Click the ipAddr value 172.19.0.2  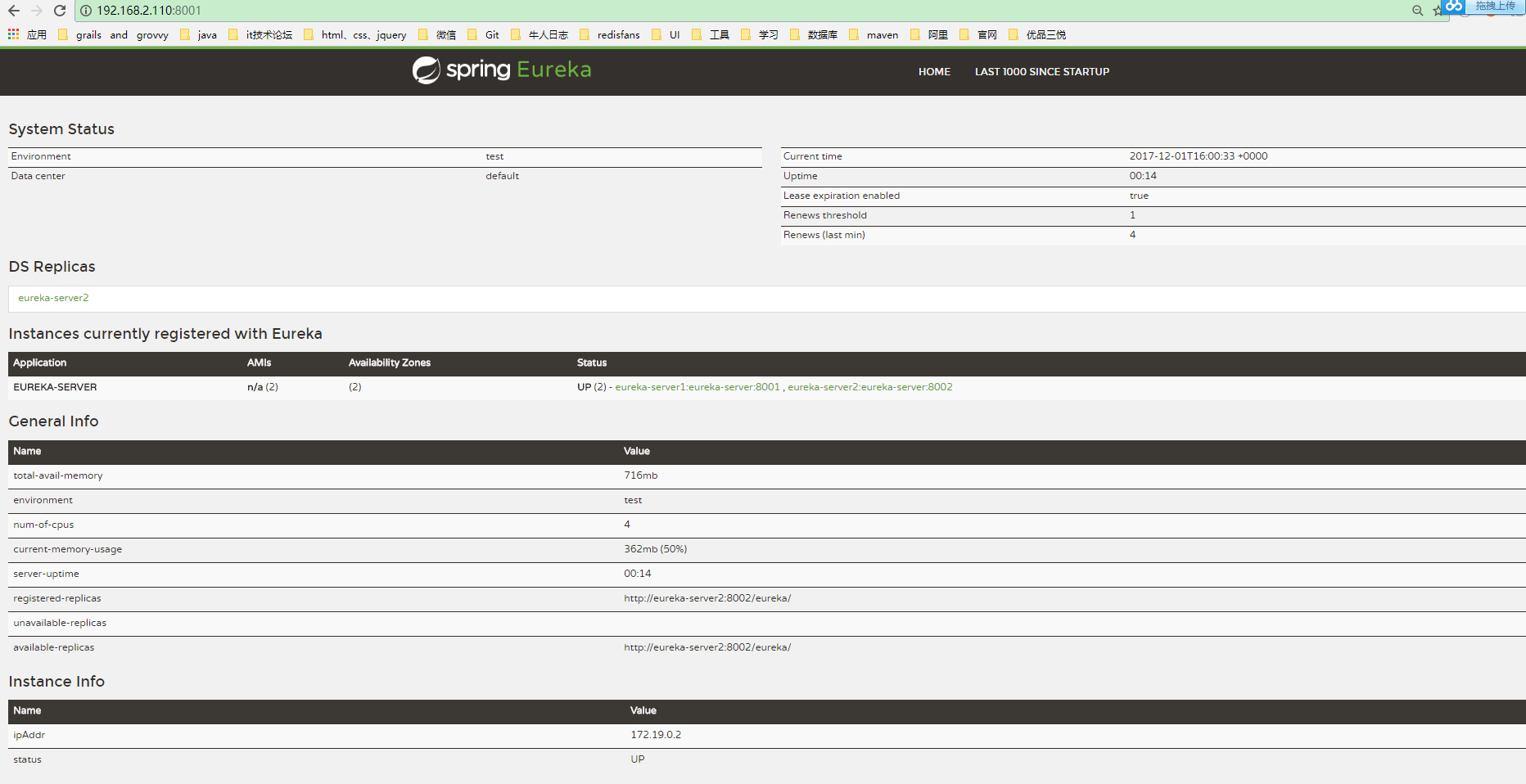pos(656,735)
